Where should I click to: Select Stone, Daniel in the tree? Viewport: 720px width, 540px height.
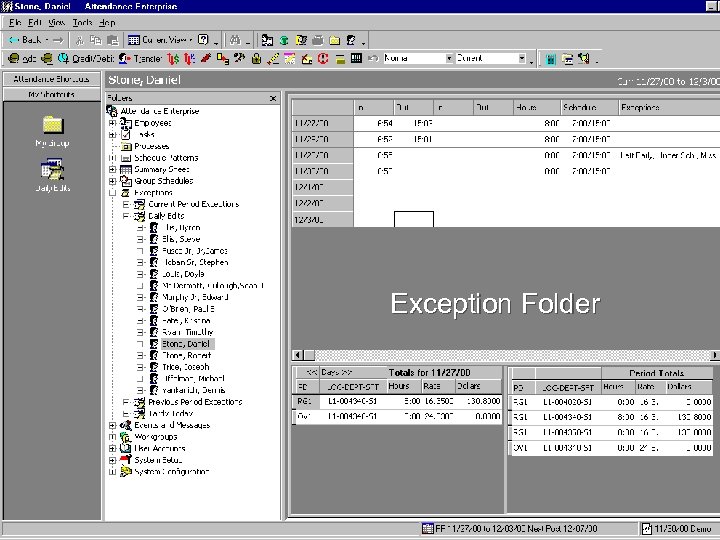[186, 343]
